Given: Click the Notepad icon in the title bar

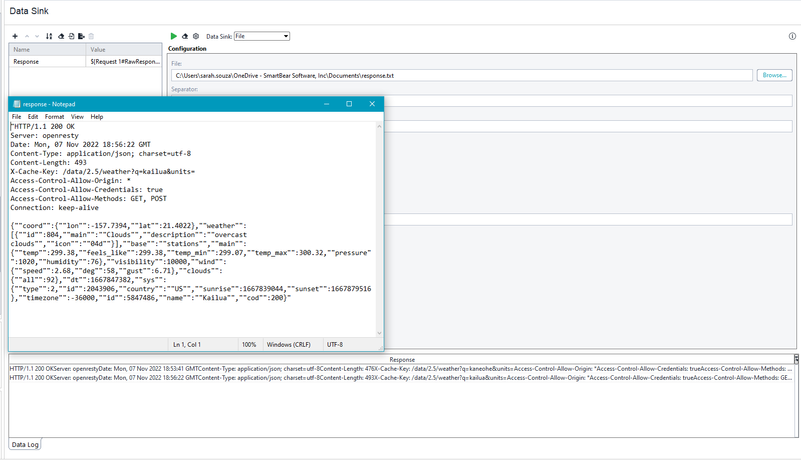Looking at the screenshot, I should (15, 104).
